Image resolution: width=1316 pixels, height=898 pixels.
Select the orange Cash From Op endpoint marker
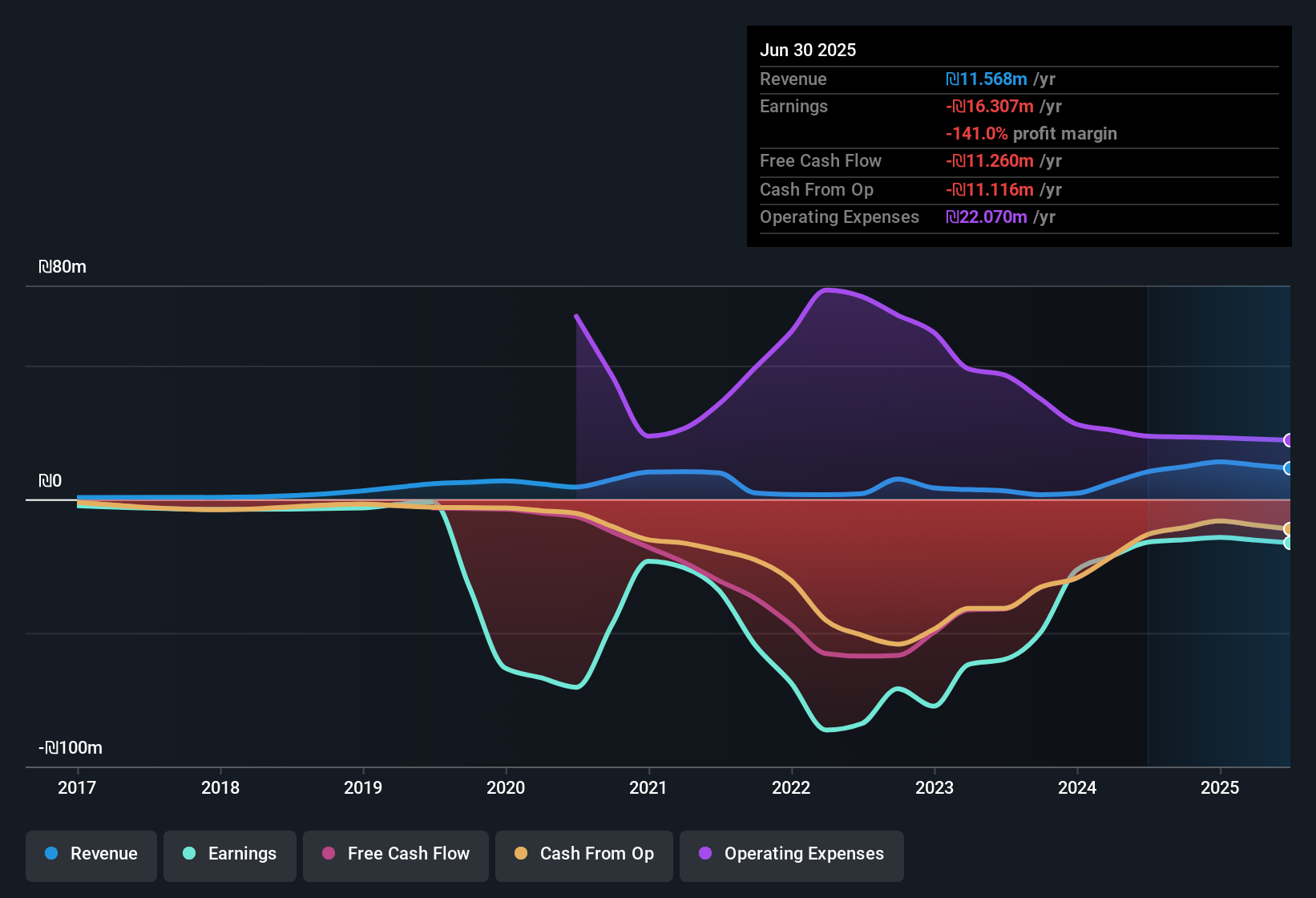point(1289,528)
